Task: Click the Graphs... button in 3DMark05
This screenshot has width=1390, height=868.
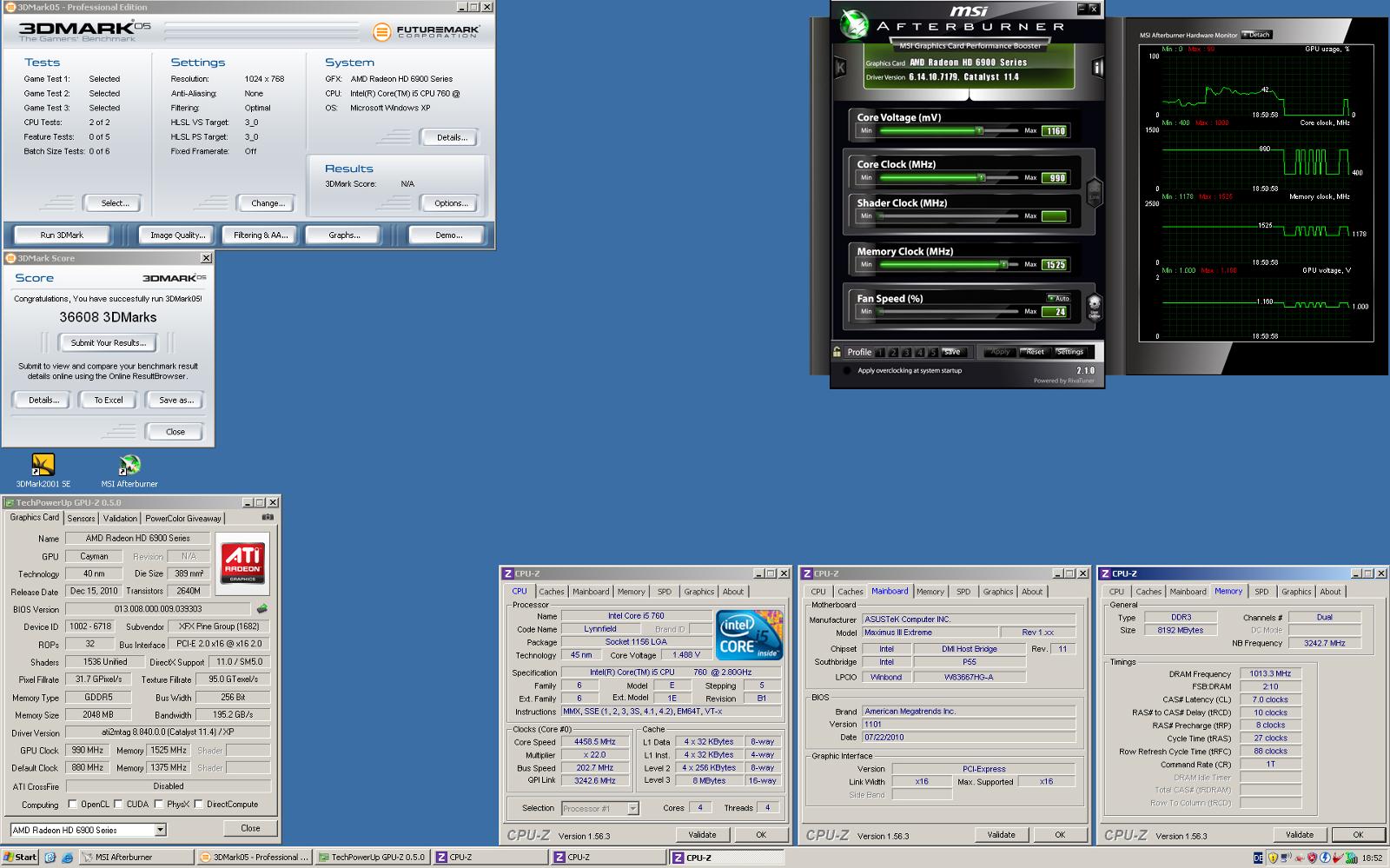Action: [x=345, y=235]
